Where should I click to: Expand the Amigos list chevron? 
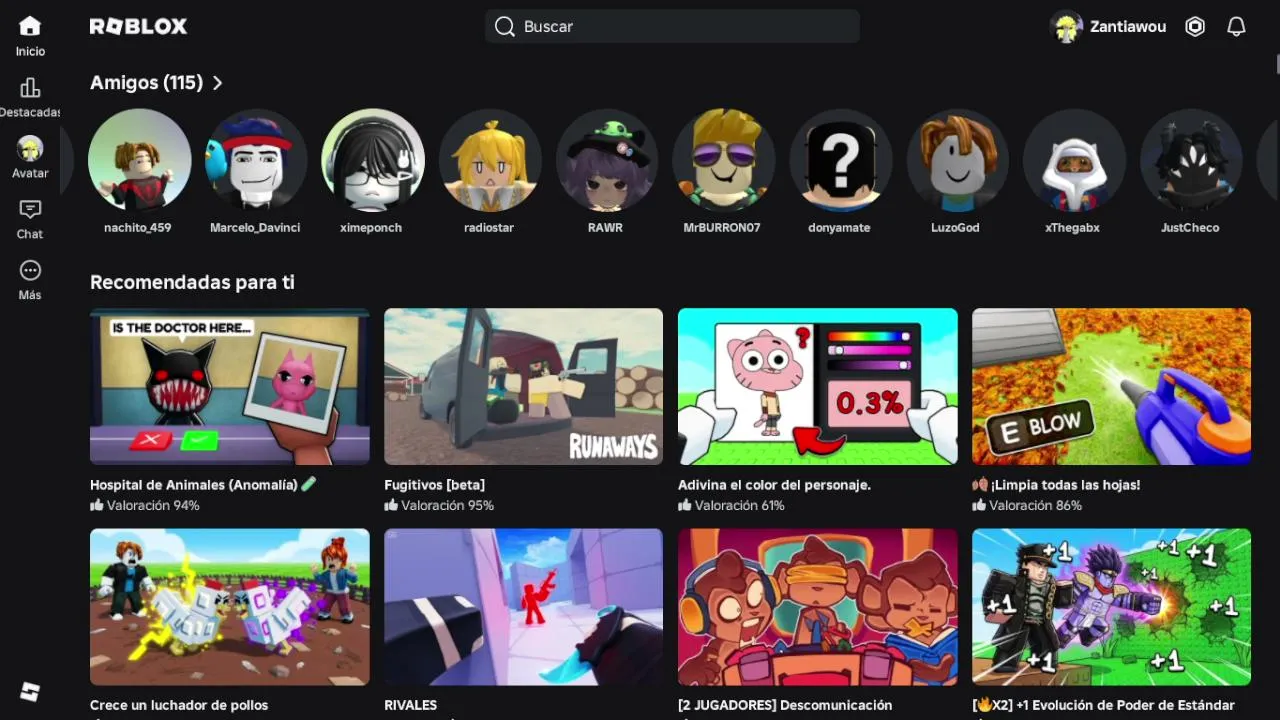click(x=217, y=83)
